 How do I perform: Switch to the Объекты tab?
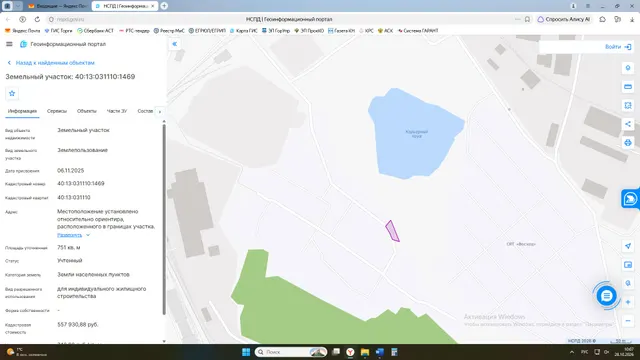tap(87, 111)
